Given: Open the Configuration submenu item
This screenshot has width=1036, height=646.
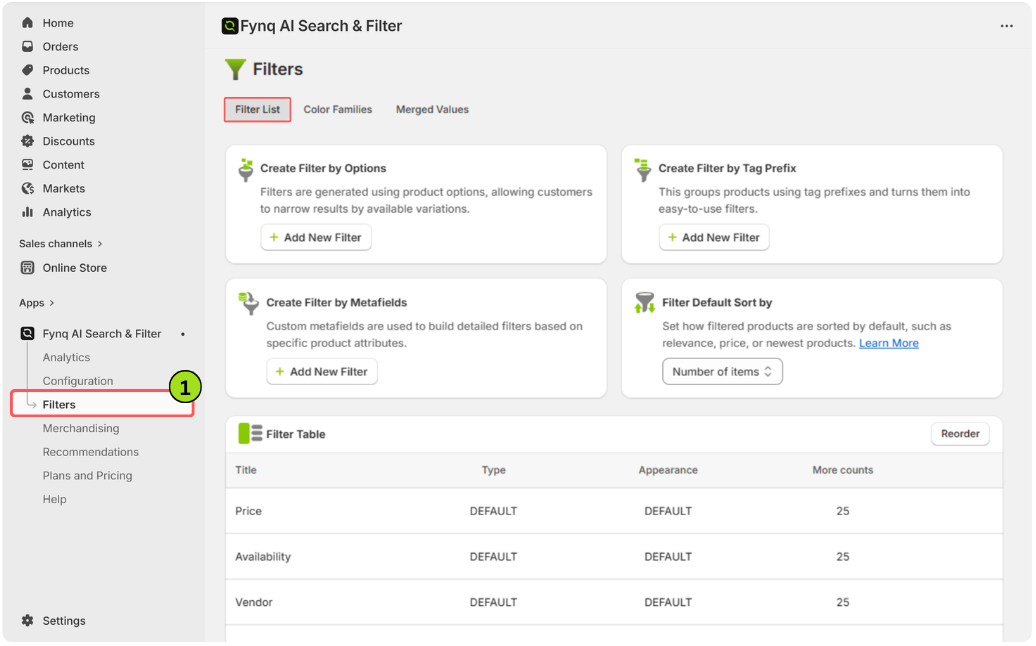Looking at the screenshot, I should (78, 382).
